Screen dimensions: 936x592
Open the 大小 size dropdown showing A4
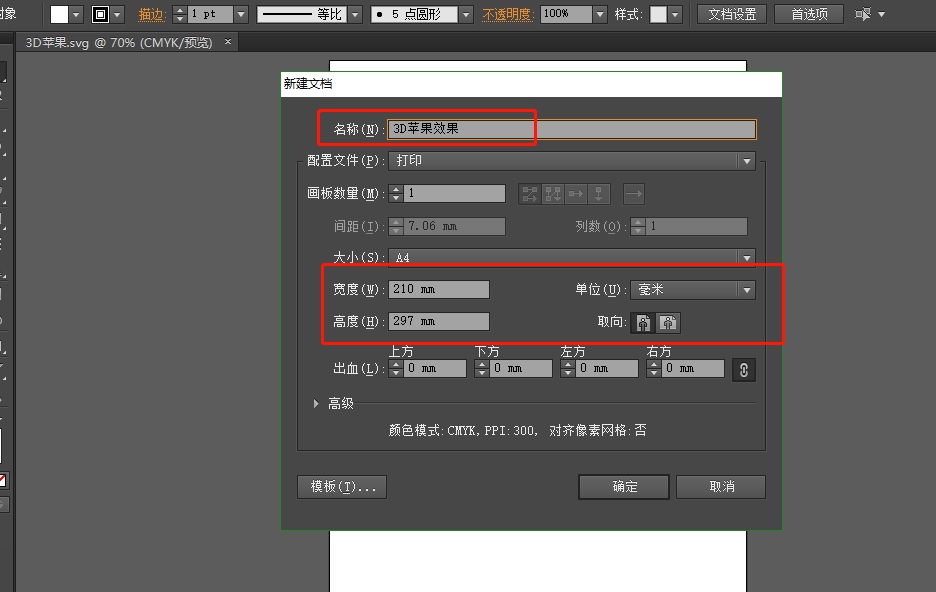[x=745, y=257]
